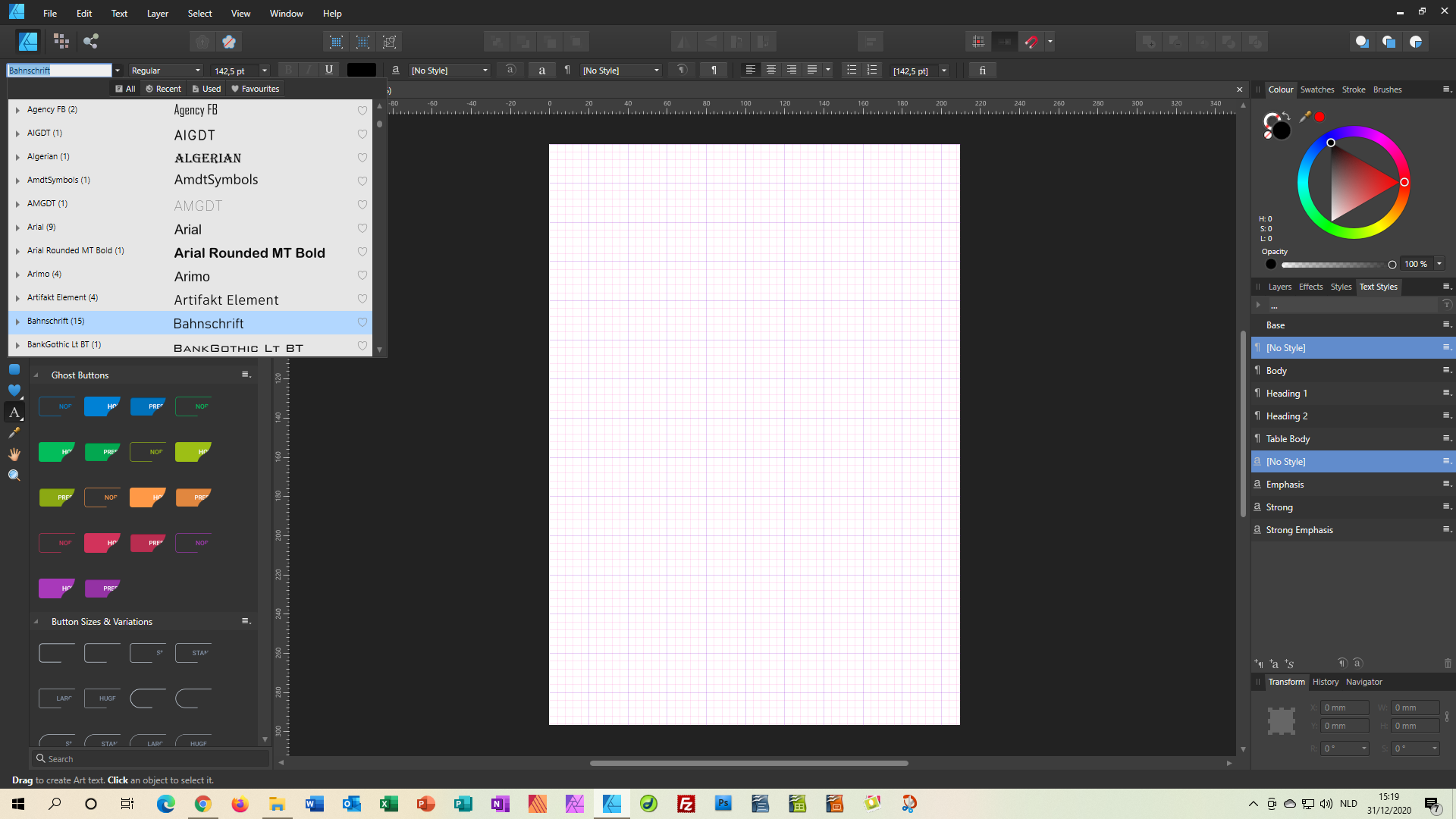Select the Artistic Text tool
The height and width of the screenshot is (819, 1456).
click(14, 412)
